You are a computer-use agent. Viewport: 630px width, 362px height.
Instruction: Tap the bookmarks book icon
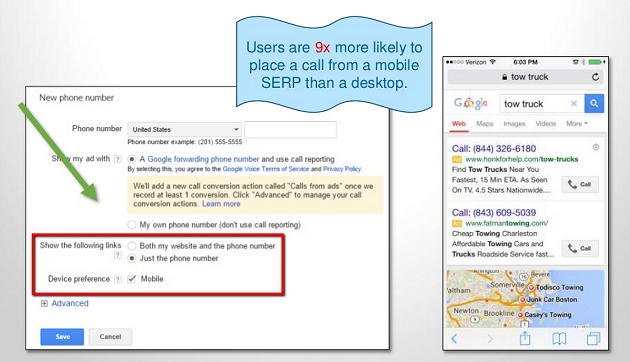[559, 339]
